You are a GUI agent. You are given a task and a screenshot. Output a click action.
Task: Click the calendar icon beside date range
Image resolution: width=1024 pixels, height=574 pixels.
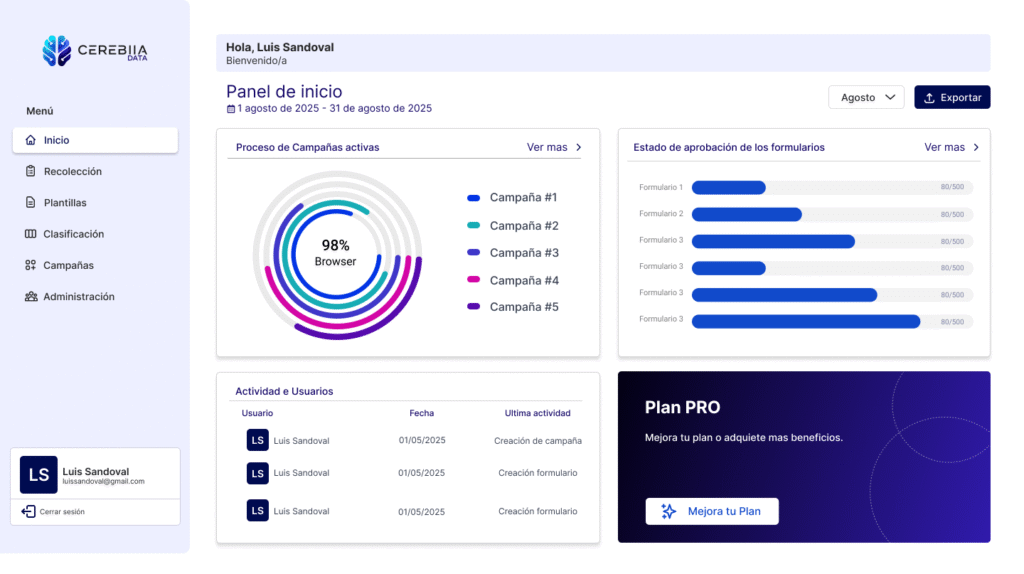231,108
